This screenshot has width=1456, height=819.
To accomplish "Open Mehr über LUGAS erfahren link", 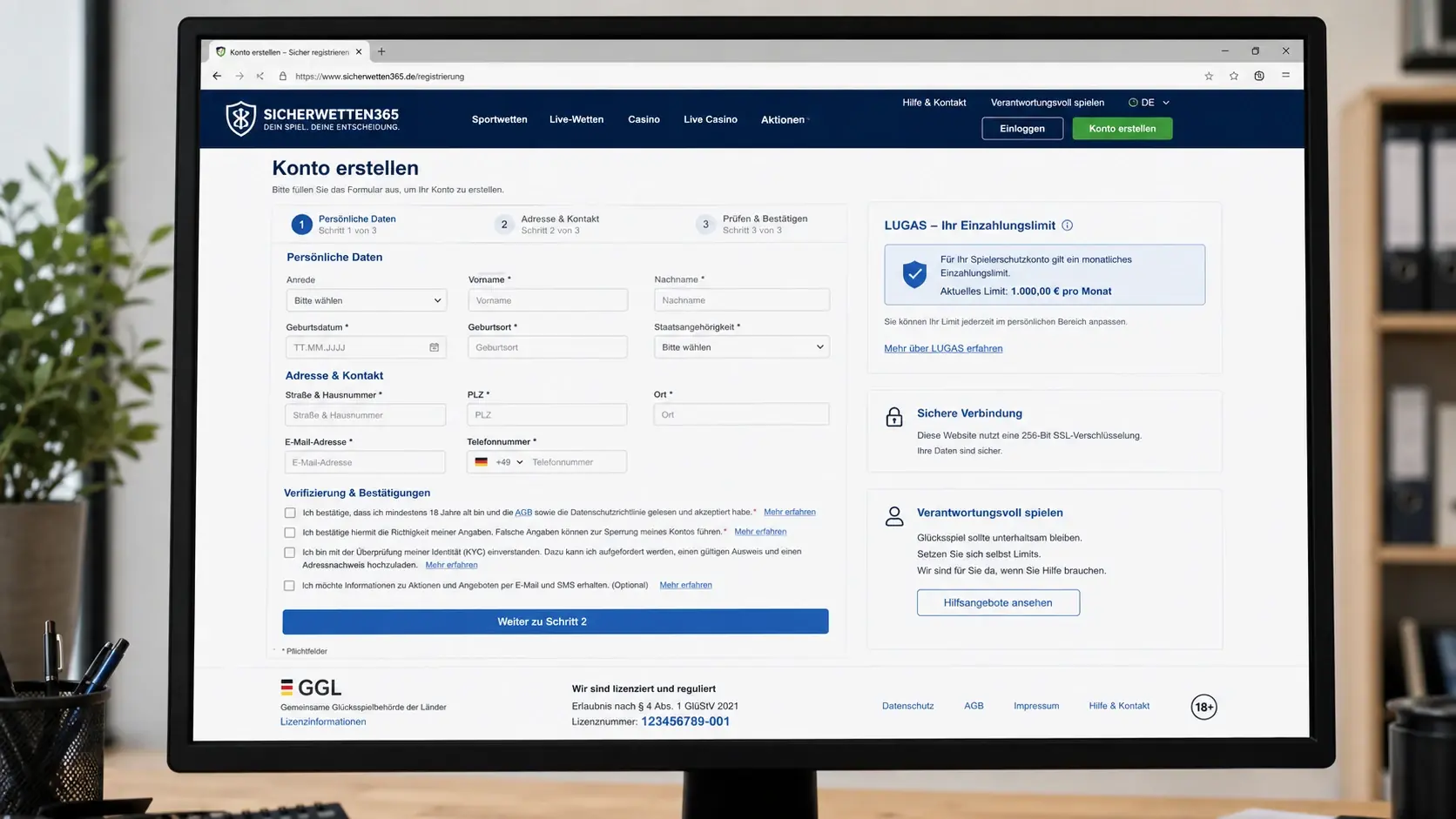I will (x=943, y=349).
